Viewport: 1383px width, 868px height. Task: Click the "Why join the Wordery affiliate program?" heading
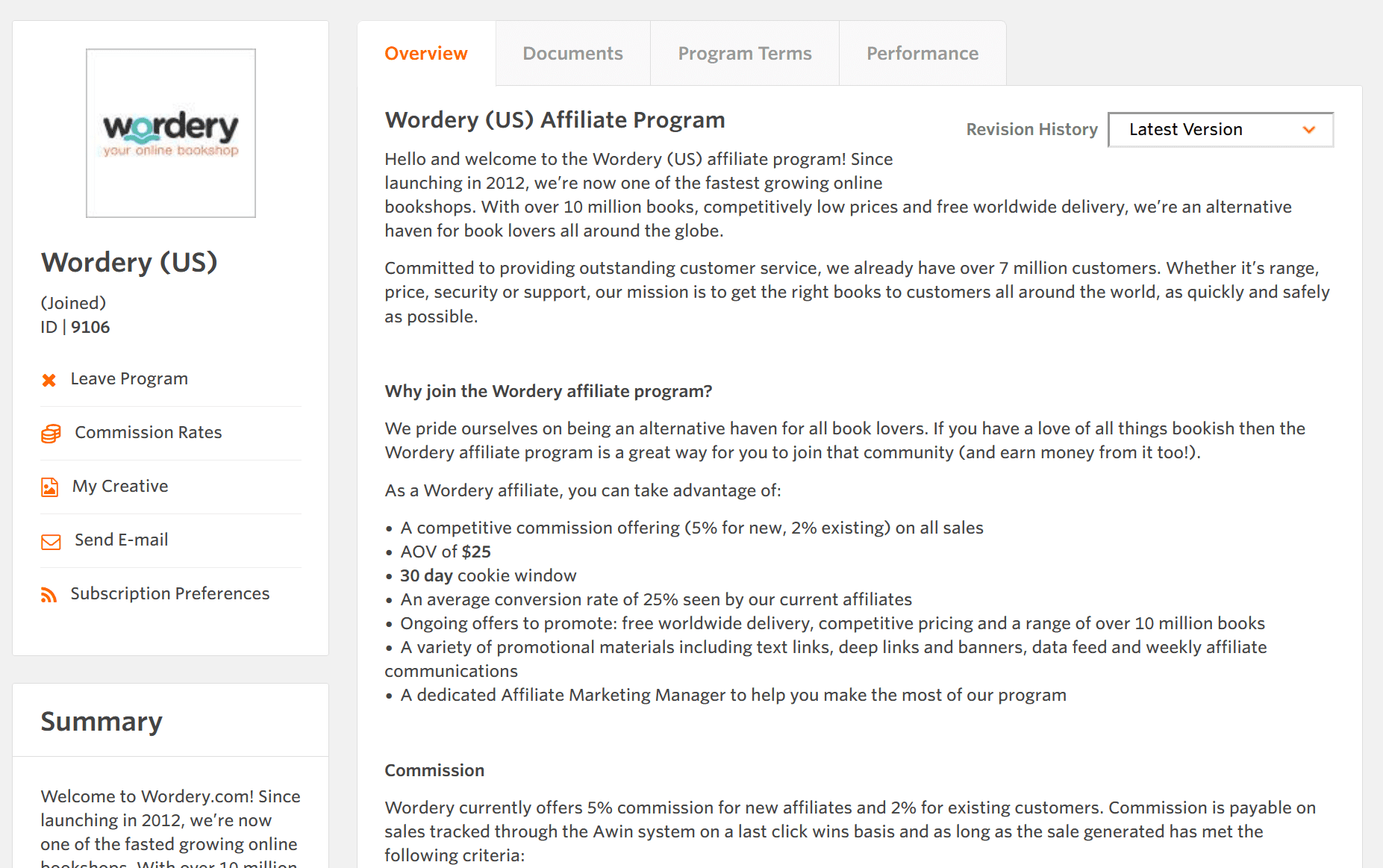(x=549, y=392)
